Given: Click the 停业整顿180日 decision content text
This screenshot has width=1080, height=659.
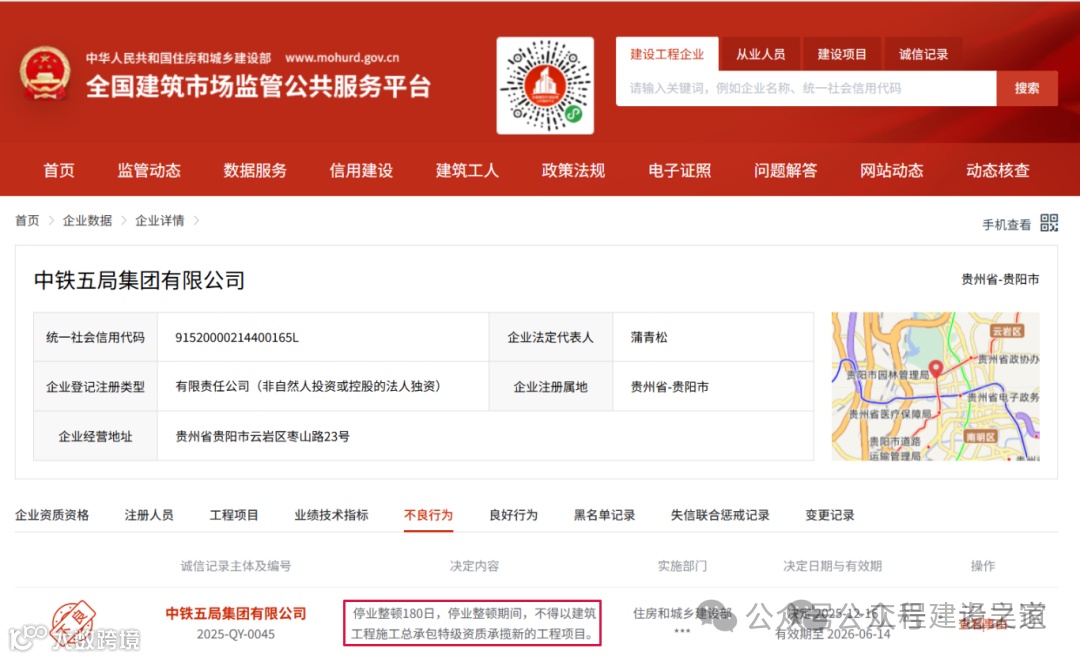Looking at the screenshot, I should [472, 623].
